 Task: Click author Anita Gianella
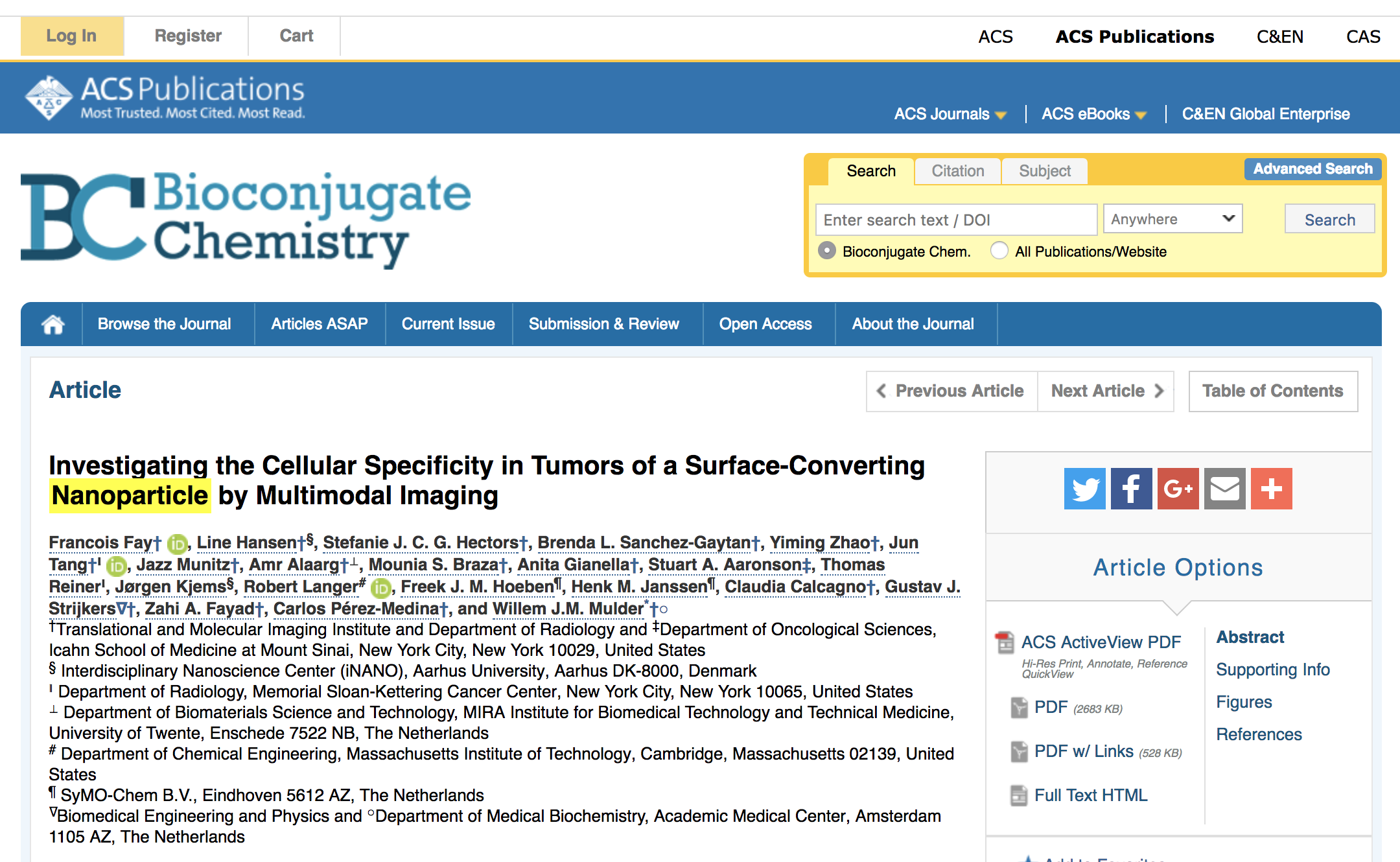point(573,565)
